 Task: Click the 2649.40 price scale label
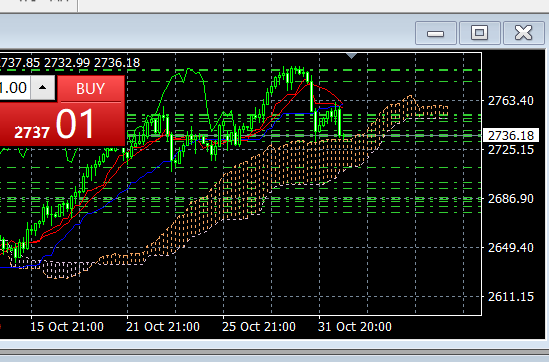(x=510, y=248)
